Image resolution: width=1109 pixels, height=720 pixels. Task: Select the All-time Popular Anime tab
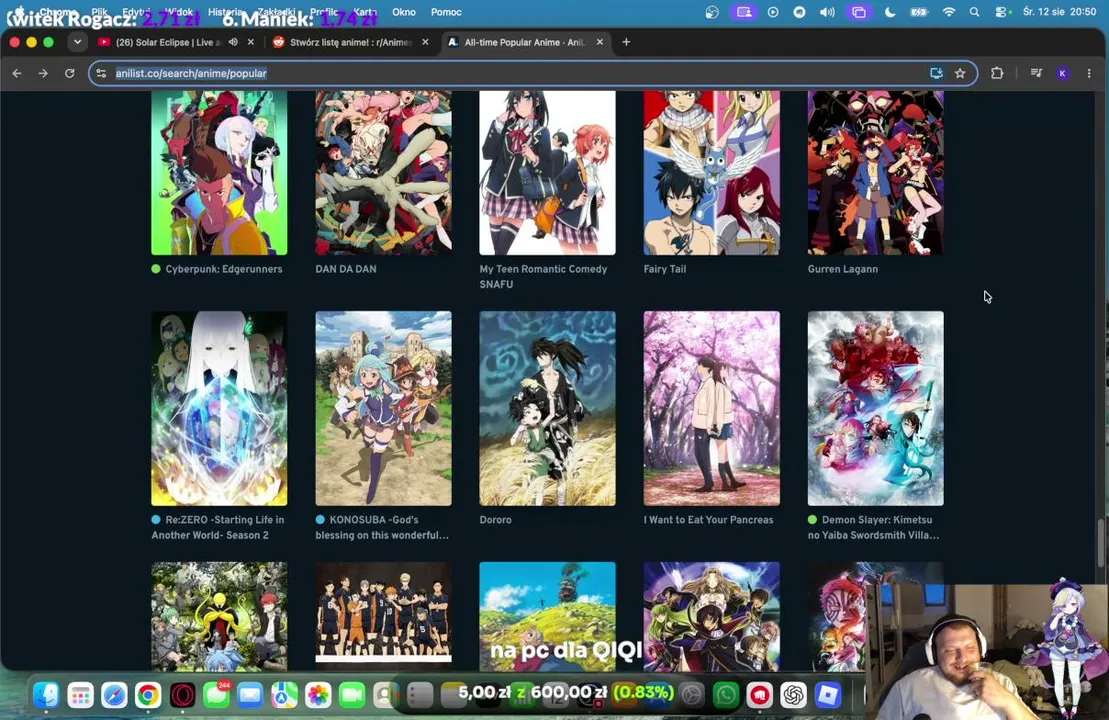tap(525, 42)
